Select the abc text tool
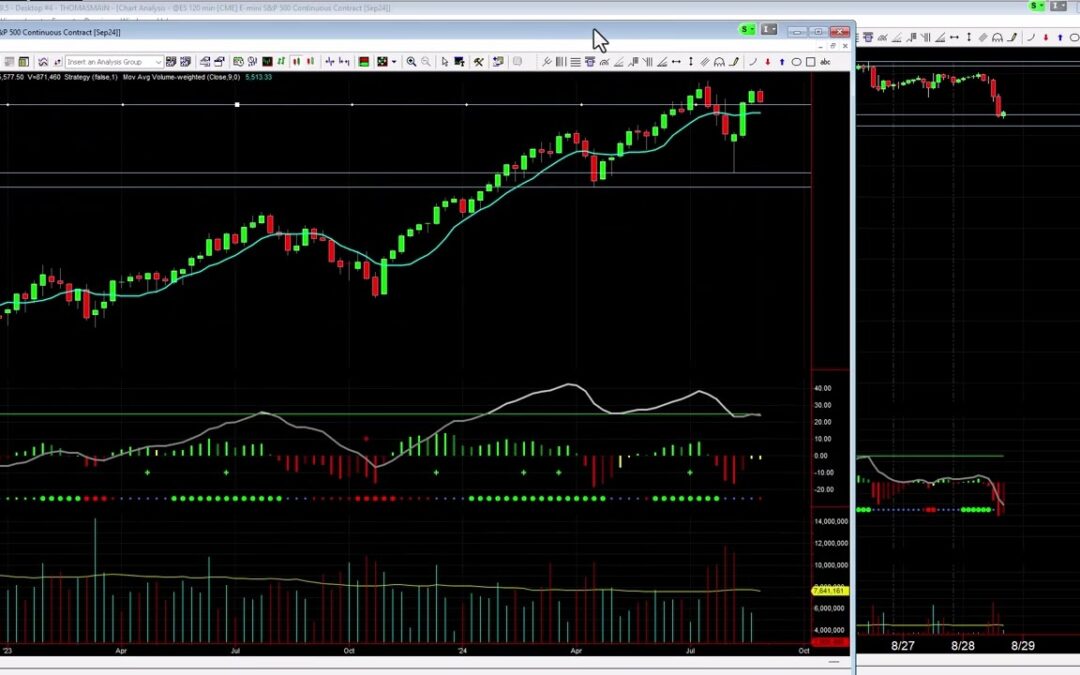1080x675 pixels. [825, 62]
